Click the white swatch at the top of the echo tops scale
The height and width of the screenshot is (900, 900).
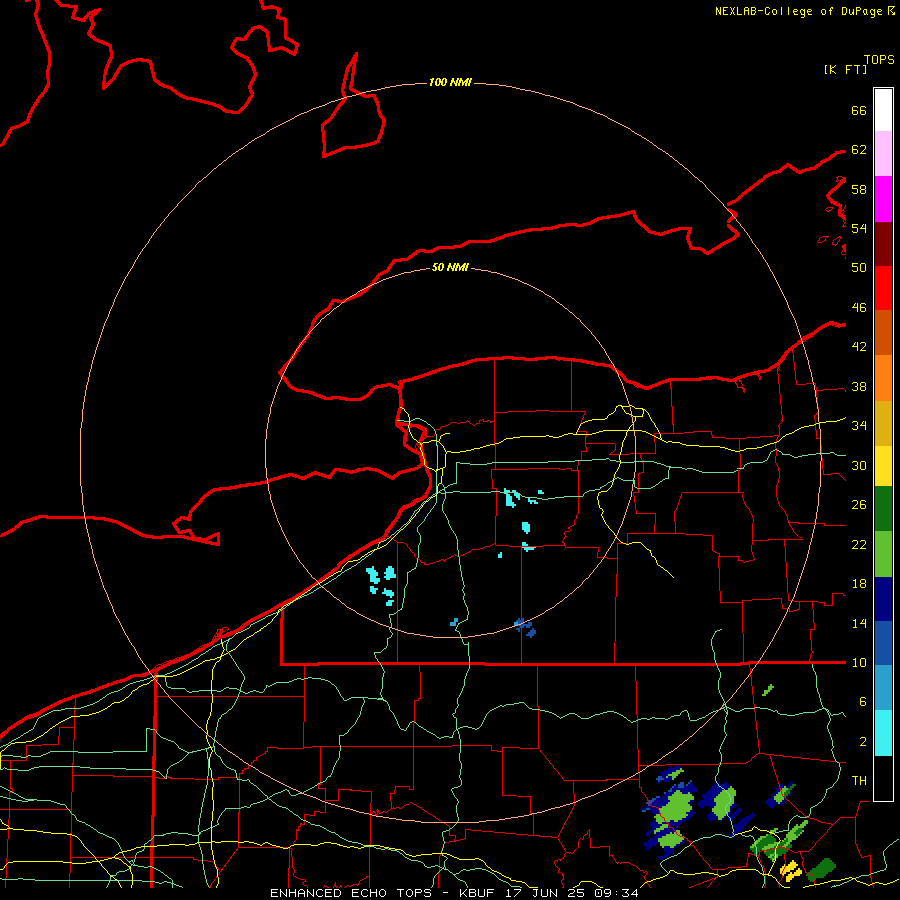(x=883, y=110)
